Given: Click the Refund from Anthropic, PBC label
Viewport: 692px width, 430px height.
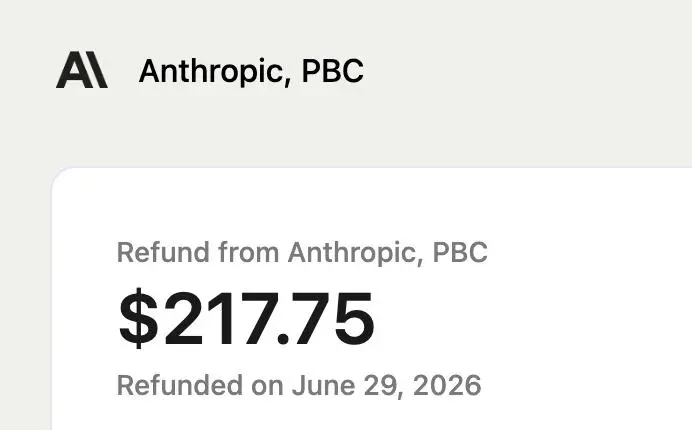Looking at the screenshot, I should (x=302, y=253).
